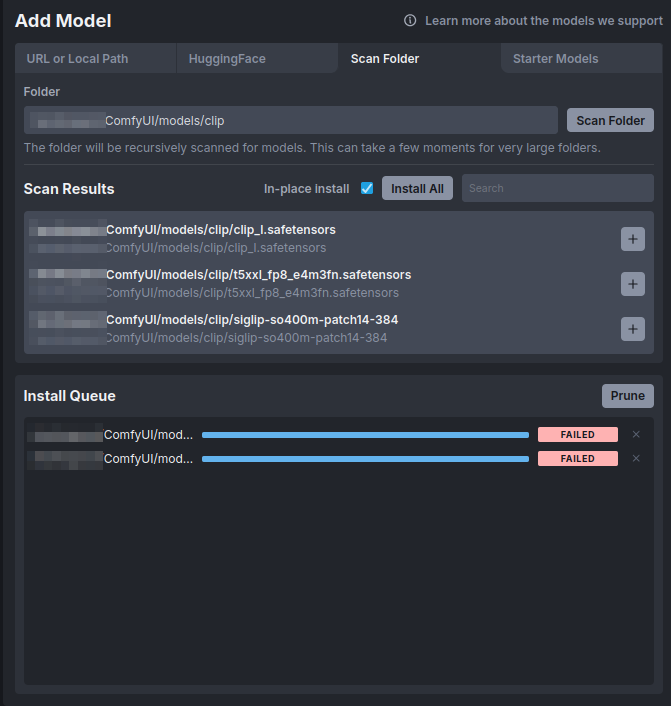Switch to the URL or Local Path tab
Image resolution: width=671 pixels, height=706 pixels.
coord(95,59)
